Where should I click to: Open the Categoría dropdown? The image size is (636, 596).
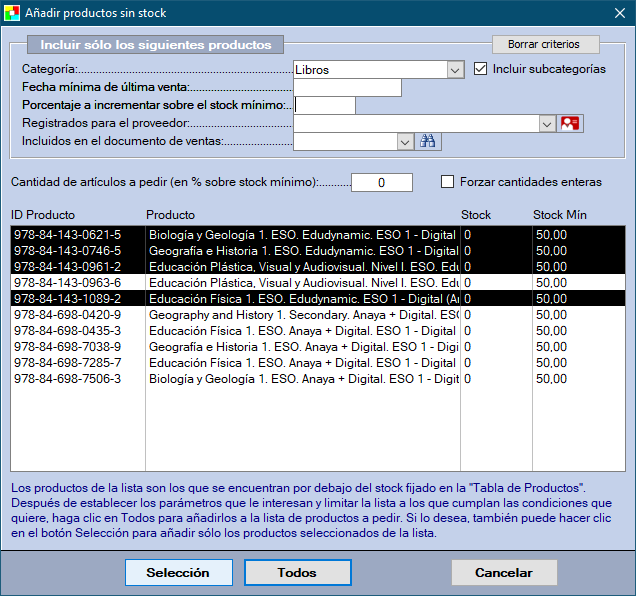coord(455,70)
